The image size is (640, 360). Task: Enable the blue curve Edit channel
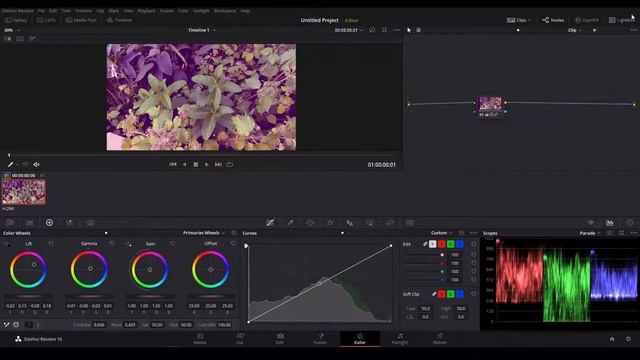[460, 244]
